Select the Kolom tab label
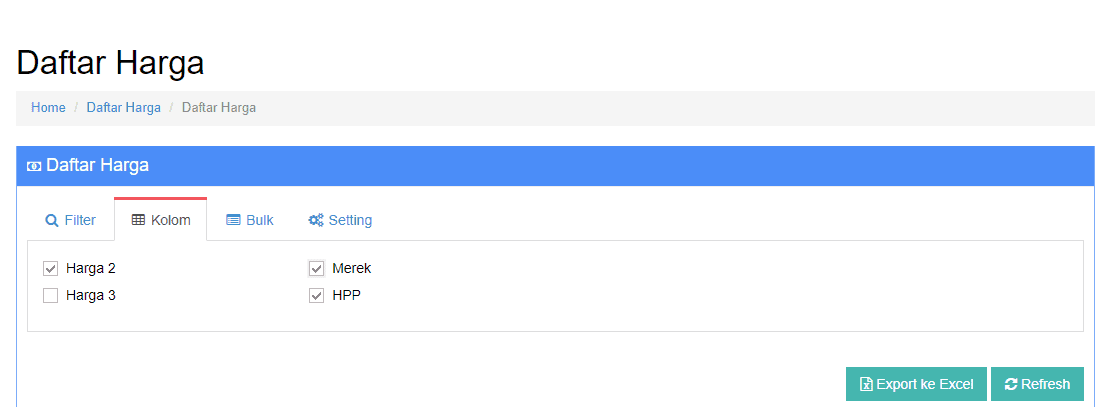1097x407 pixels. pyautogui.click(x=171, y=220)
